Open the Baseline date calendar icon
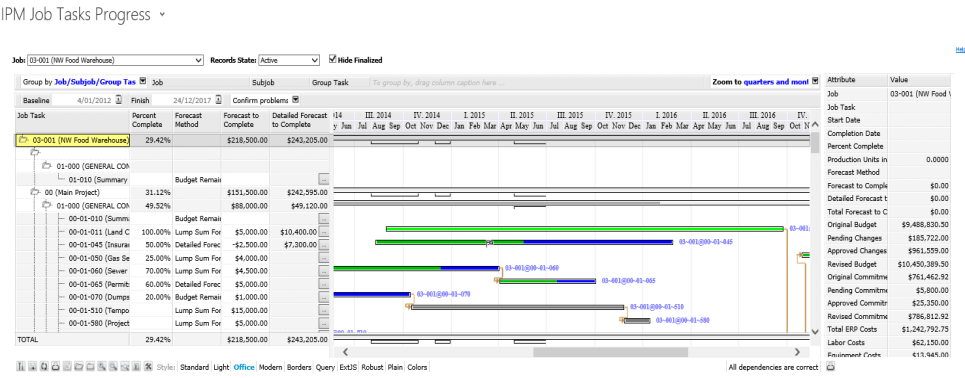Viewport: 965px width, 378px height. 119,100
